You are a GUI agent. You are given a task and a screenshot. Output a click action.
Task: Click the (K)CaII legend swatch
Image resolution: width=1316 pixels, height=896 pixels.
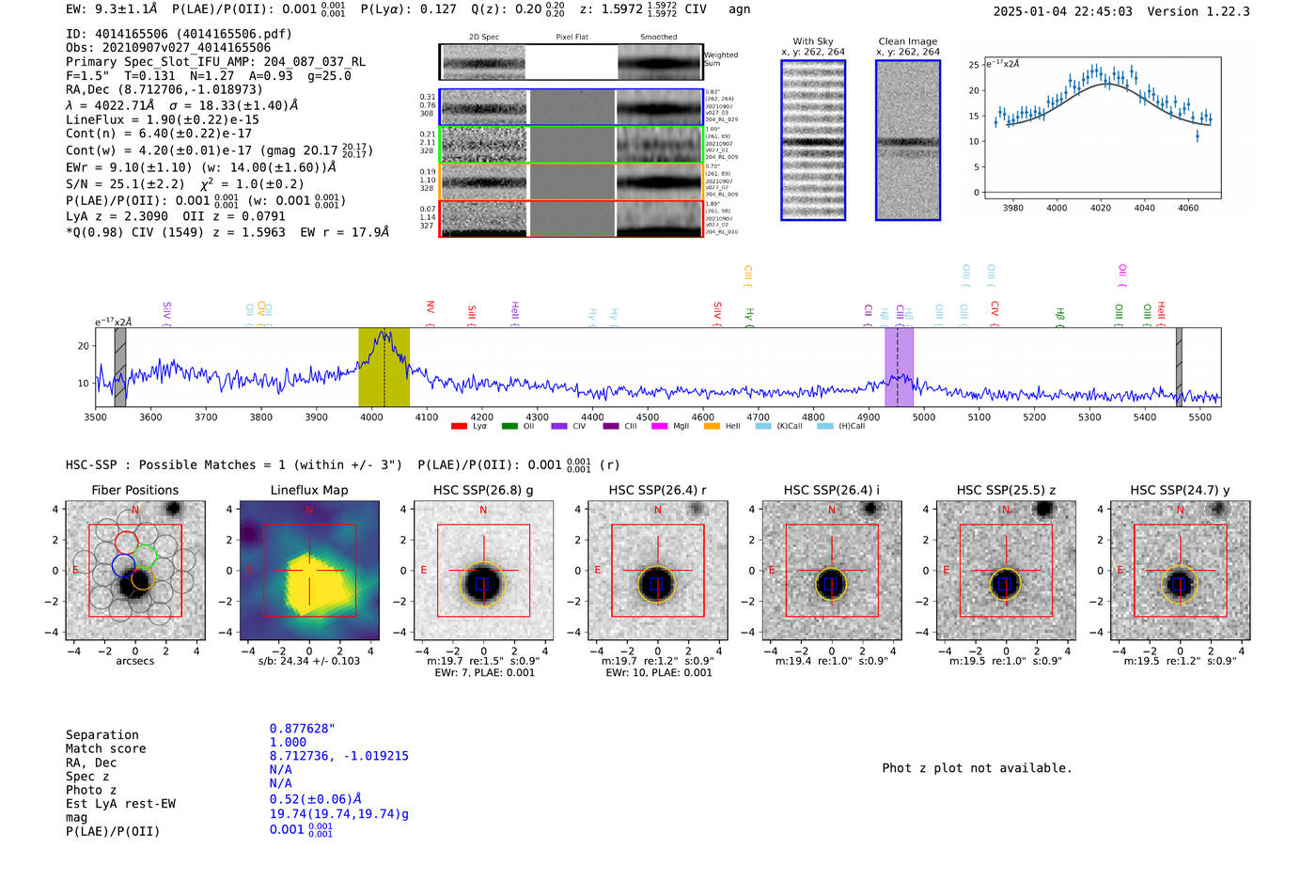click(x=763, y=427)
